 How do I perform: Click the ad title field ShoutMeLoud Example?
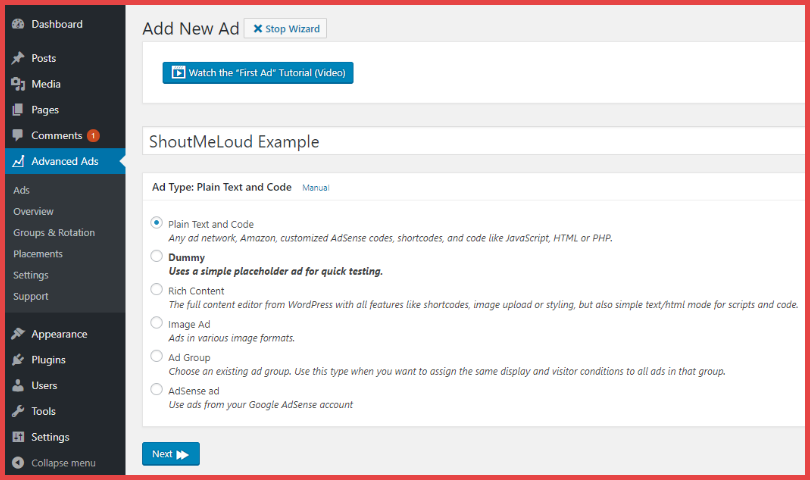click(473, 141)
